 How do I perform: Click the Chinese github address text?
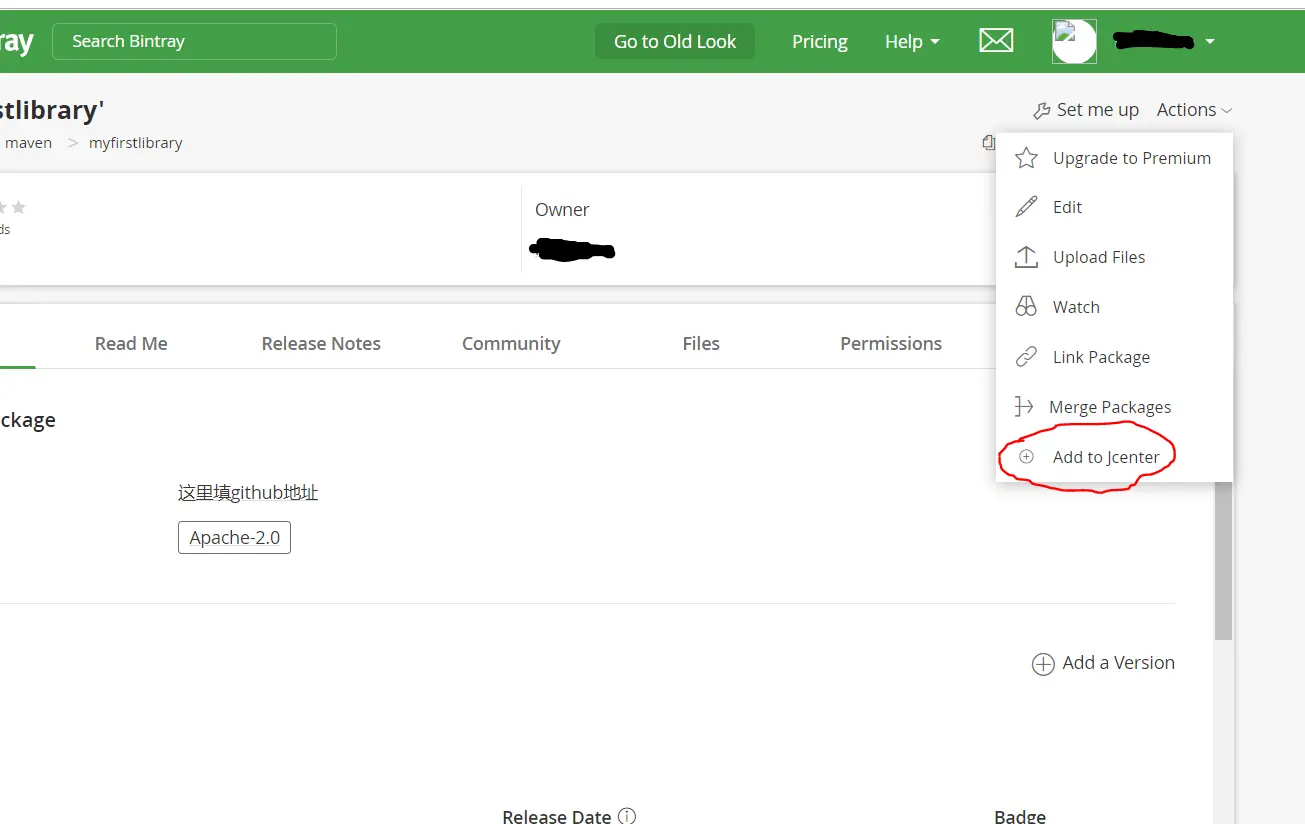[x=248, y=493]
